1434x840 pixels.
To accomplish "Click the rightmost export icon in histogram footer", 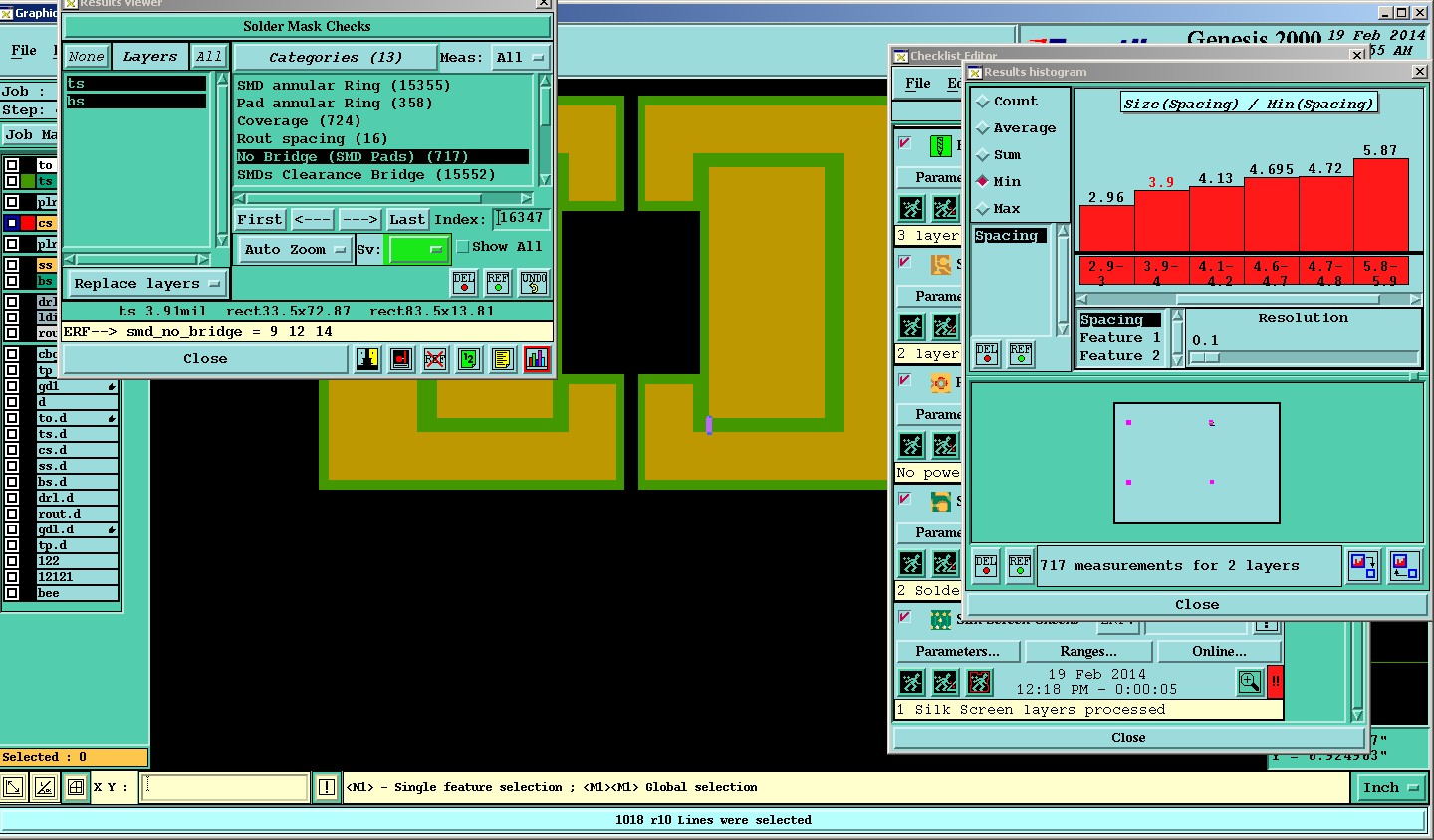I will click(1404, 566).
